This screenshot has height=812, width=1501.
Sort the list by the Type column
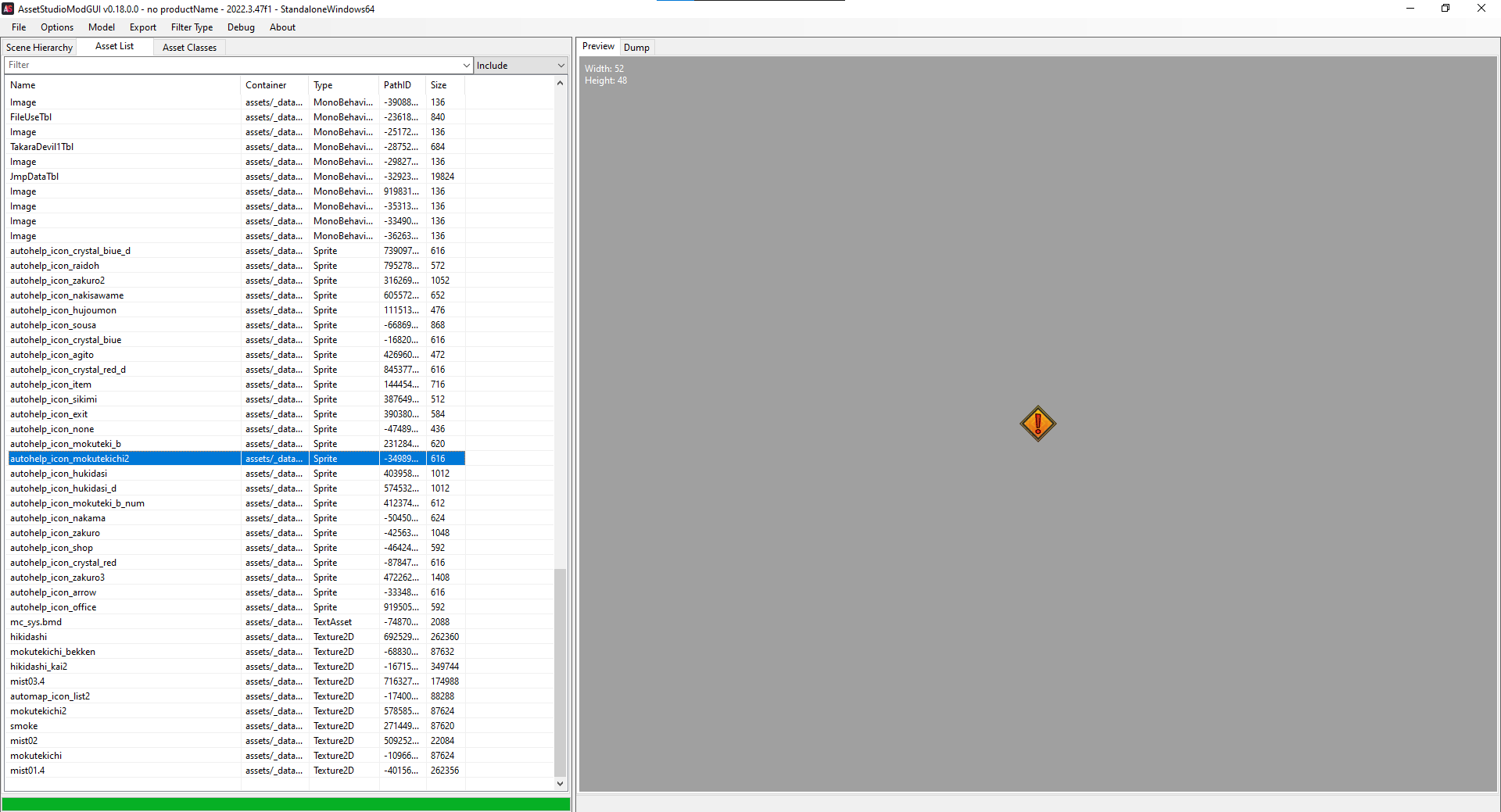(x=344, y=85)
